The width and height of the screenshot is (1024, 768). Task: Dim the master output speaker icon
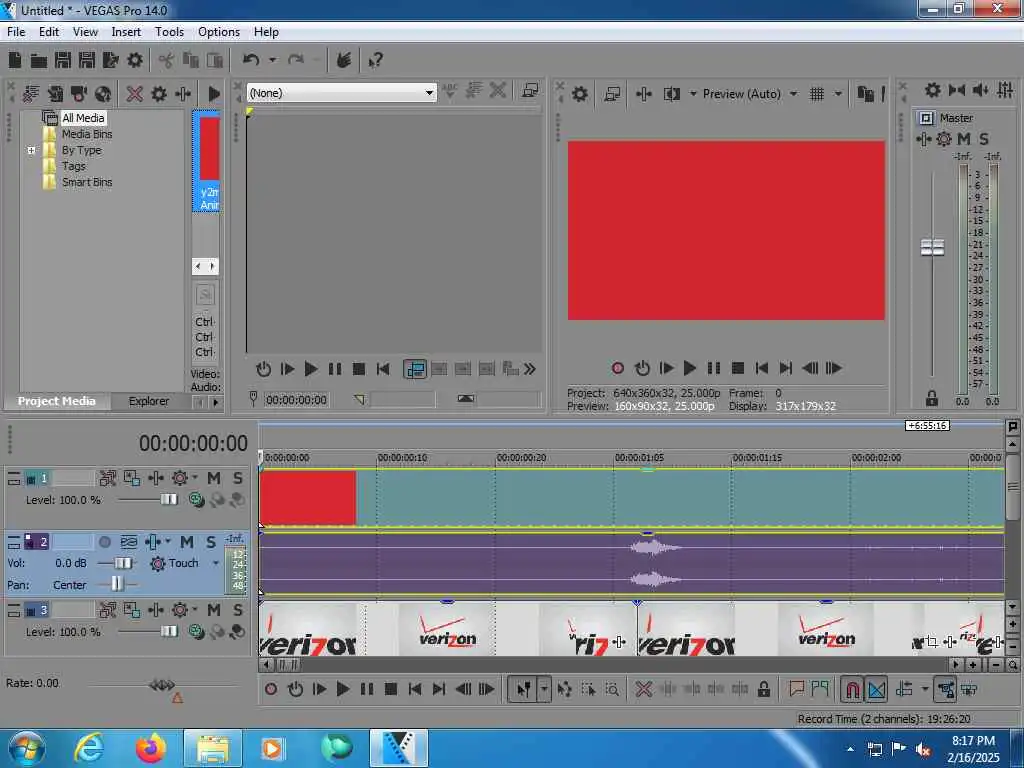point(981,90)
